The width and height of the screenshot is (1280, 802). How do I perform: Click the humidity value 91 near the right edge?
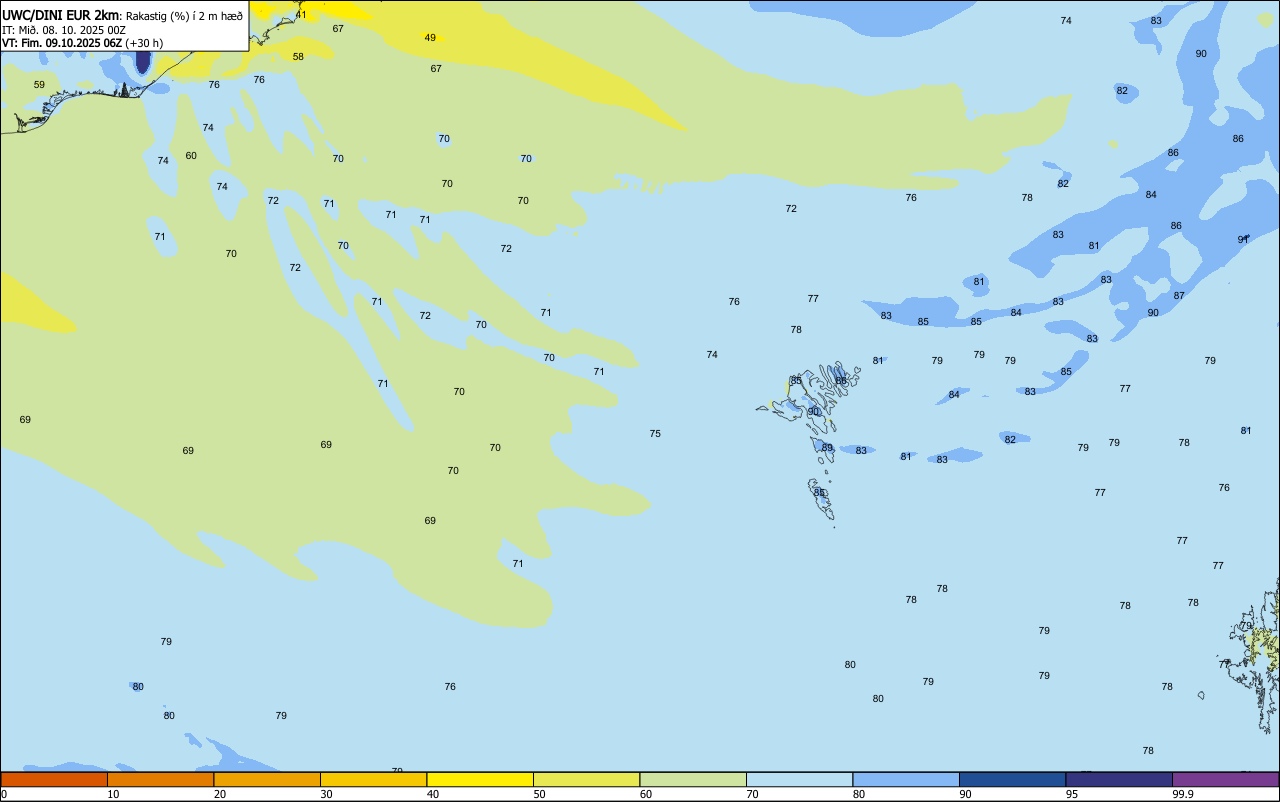(x=1243, y=240)
